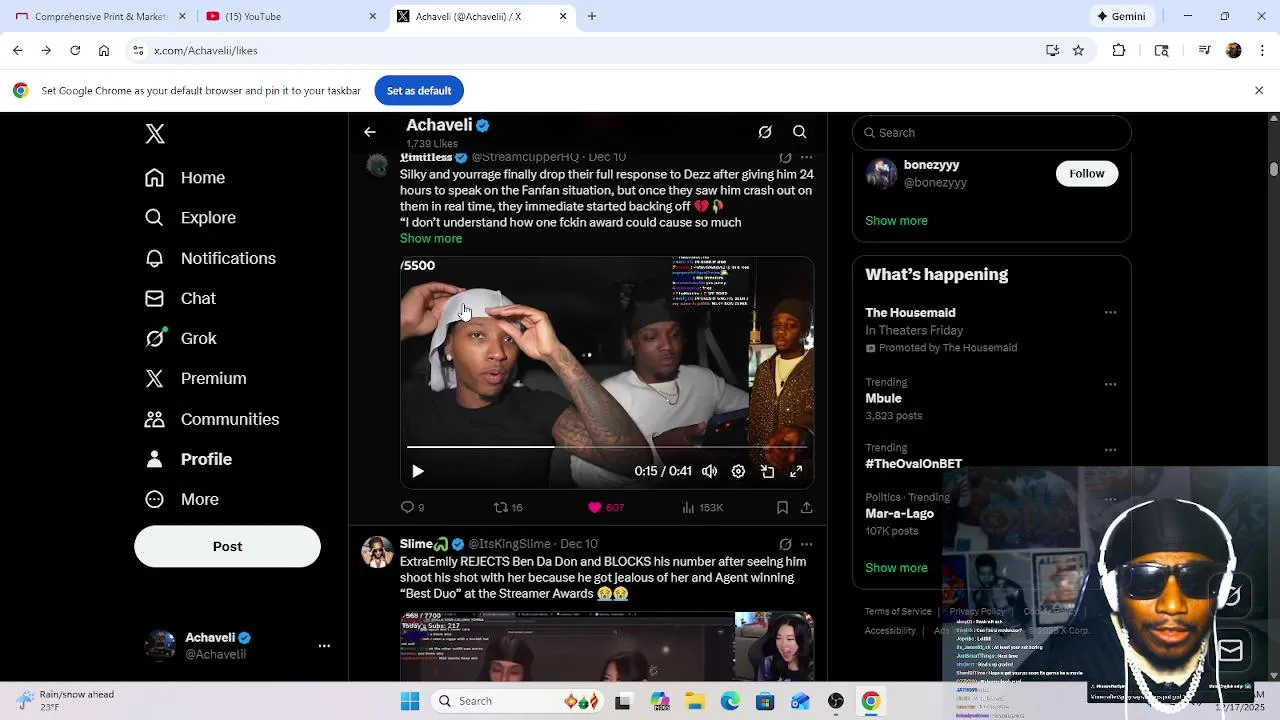Image resolution: width=1280 pixels, height=720 pixels.
Task: Mute the video with the speaker icon
Action: point(709,471)
